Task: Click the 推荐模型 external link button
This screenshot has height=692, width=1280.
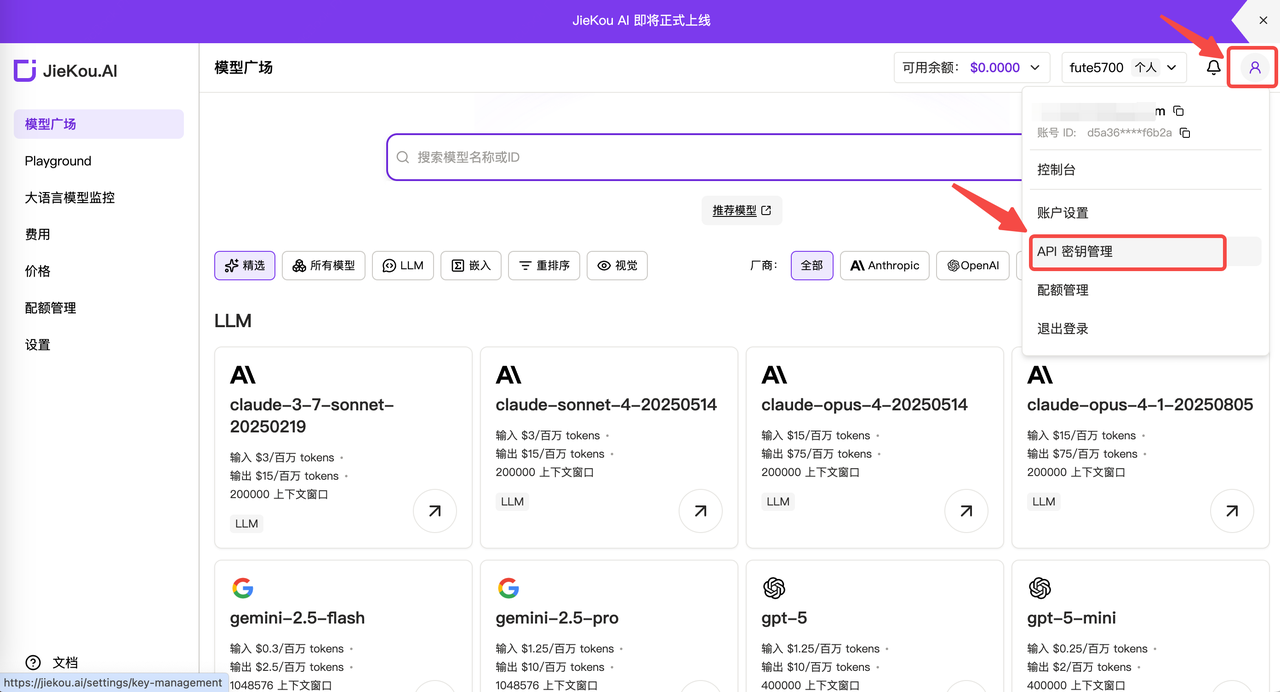Action: [x=741, y=211]
